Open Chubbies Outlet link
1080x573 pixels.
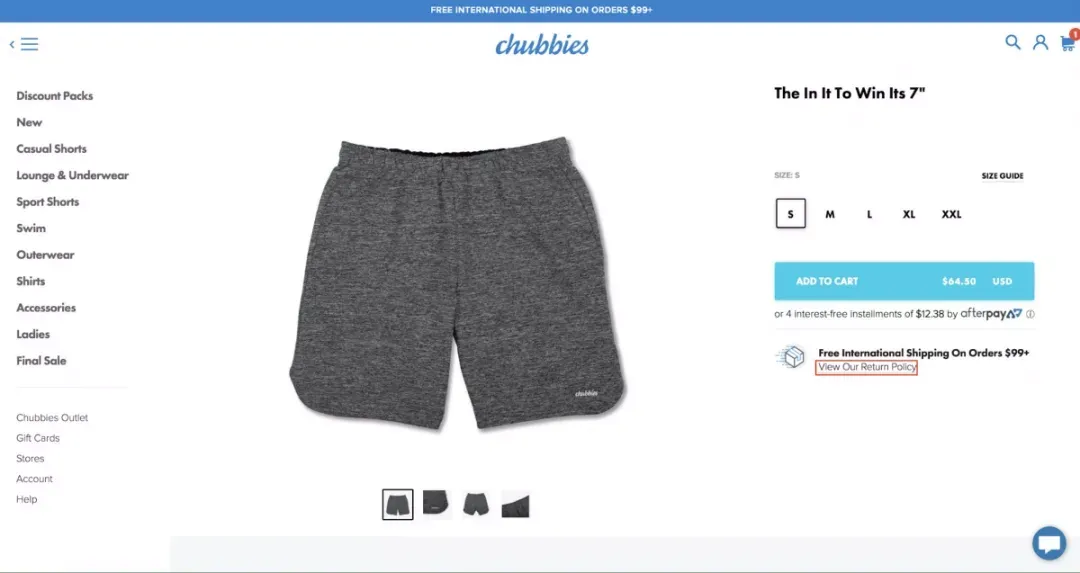click(x=52, y=417)
